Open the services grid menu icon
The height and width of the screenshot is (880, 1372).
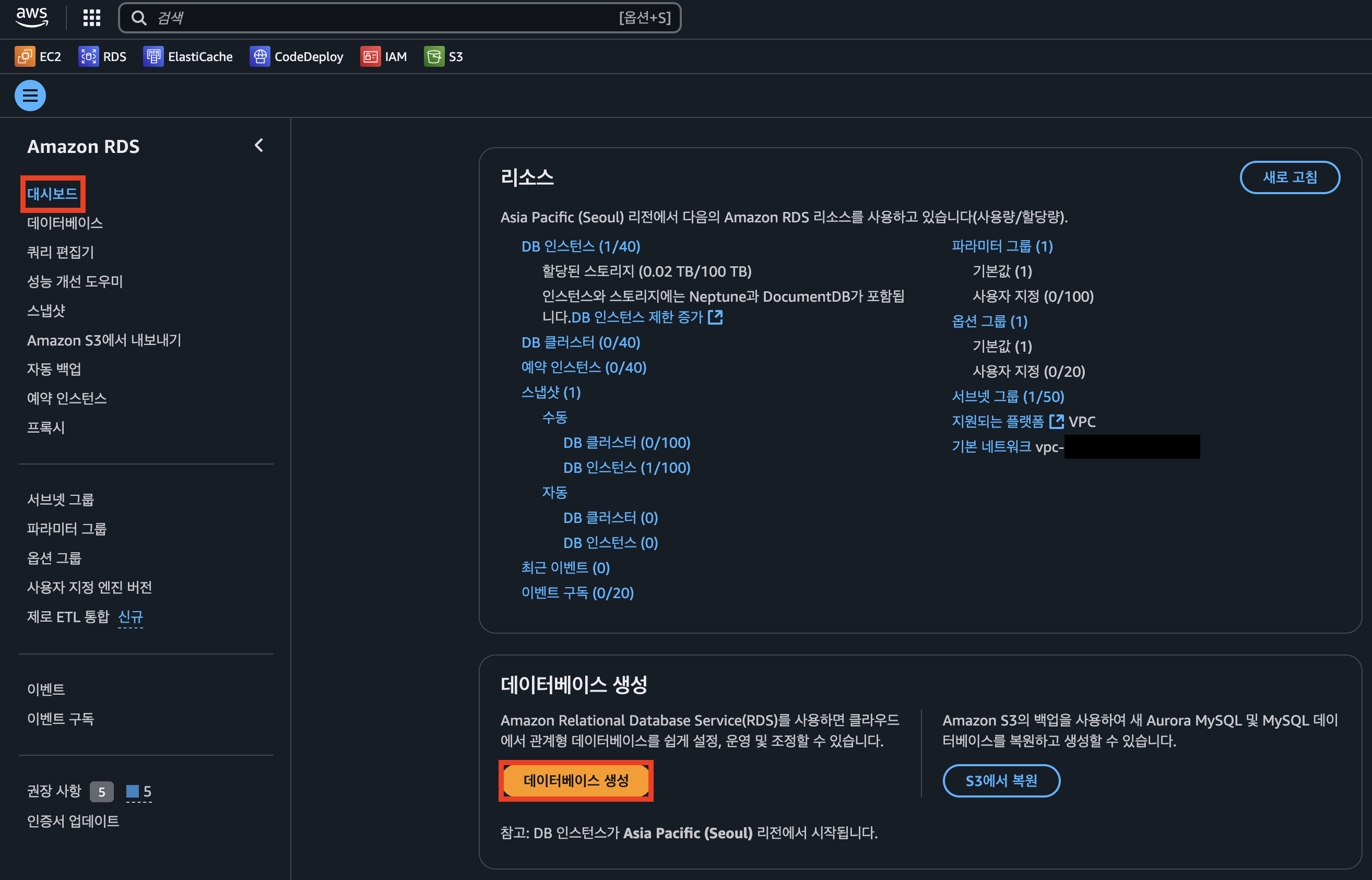coord(91,18)
